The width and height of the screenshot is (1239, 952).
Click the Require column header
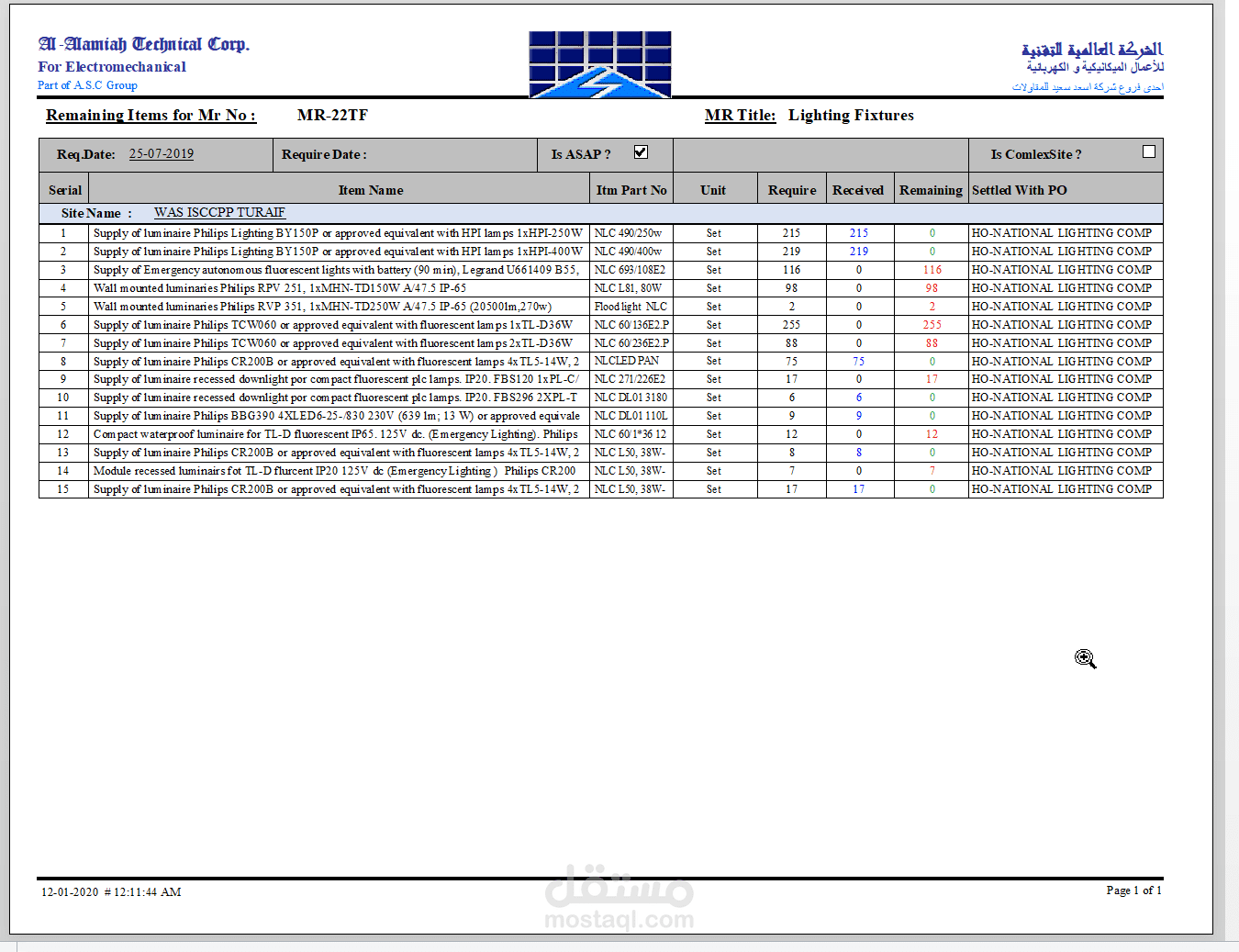[792, 190]
